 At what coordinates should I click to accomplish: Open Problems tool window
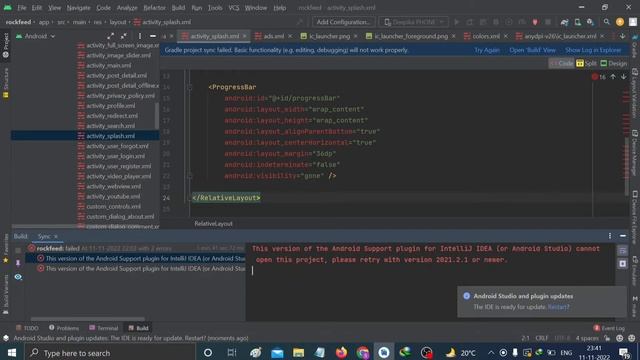(x=64, y=328)
